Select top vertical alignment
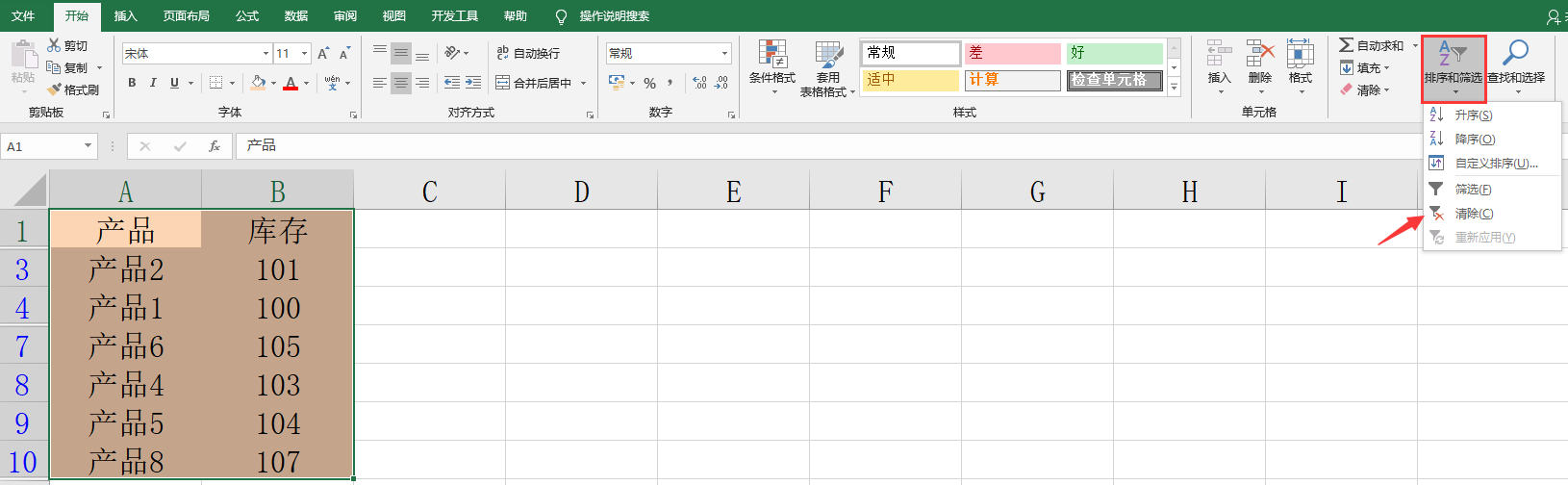 coord(380,53)
